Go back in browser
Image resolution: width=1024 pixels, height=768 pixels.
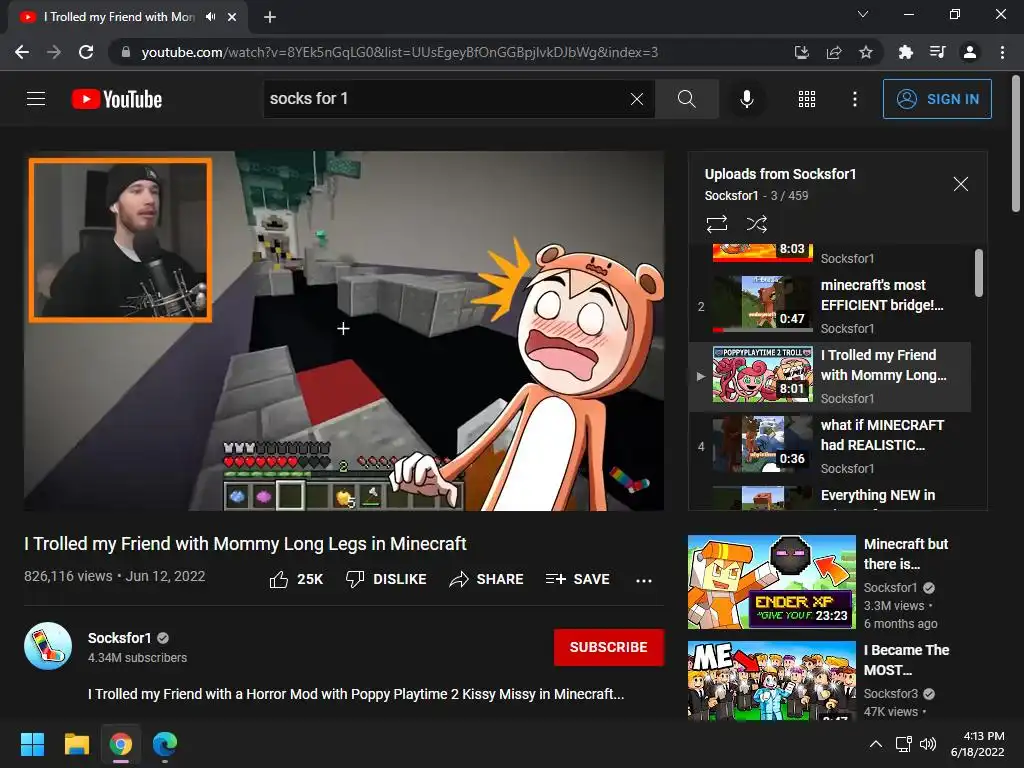pyautogui.click(x=22, y=52)
